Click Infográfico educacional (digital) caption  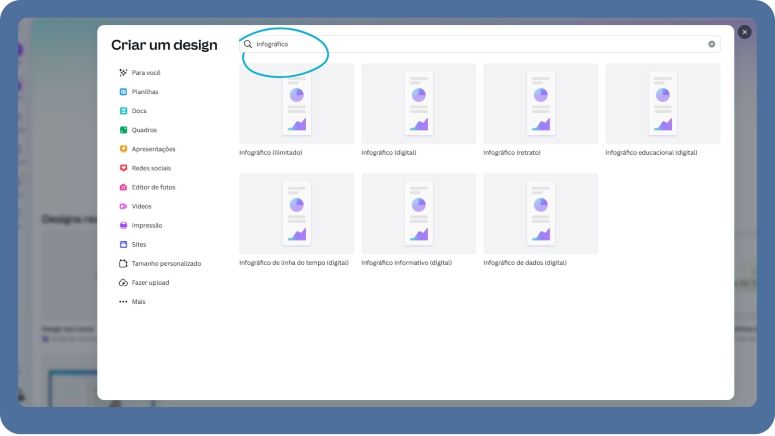pyautogui.click(x=651, y=153)
